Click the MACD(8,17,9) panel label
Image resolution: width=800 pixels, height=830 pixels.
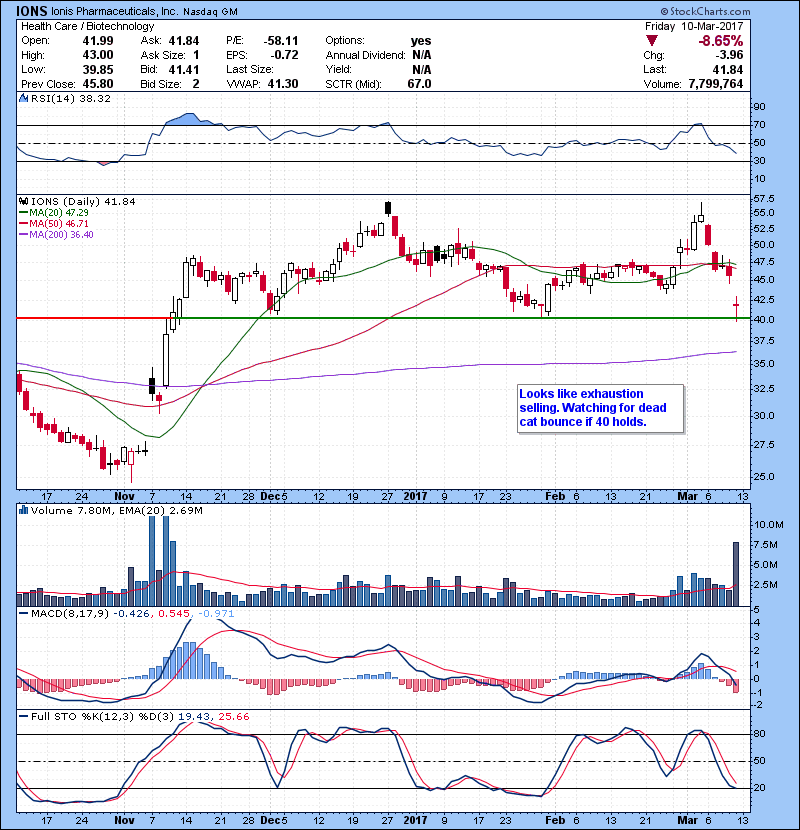tap(70, 614)
